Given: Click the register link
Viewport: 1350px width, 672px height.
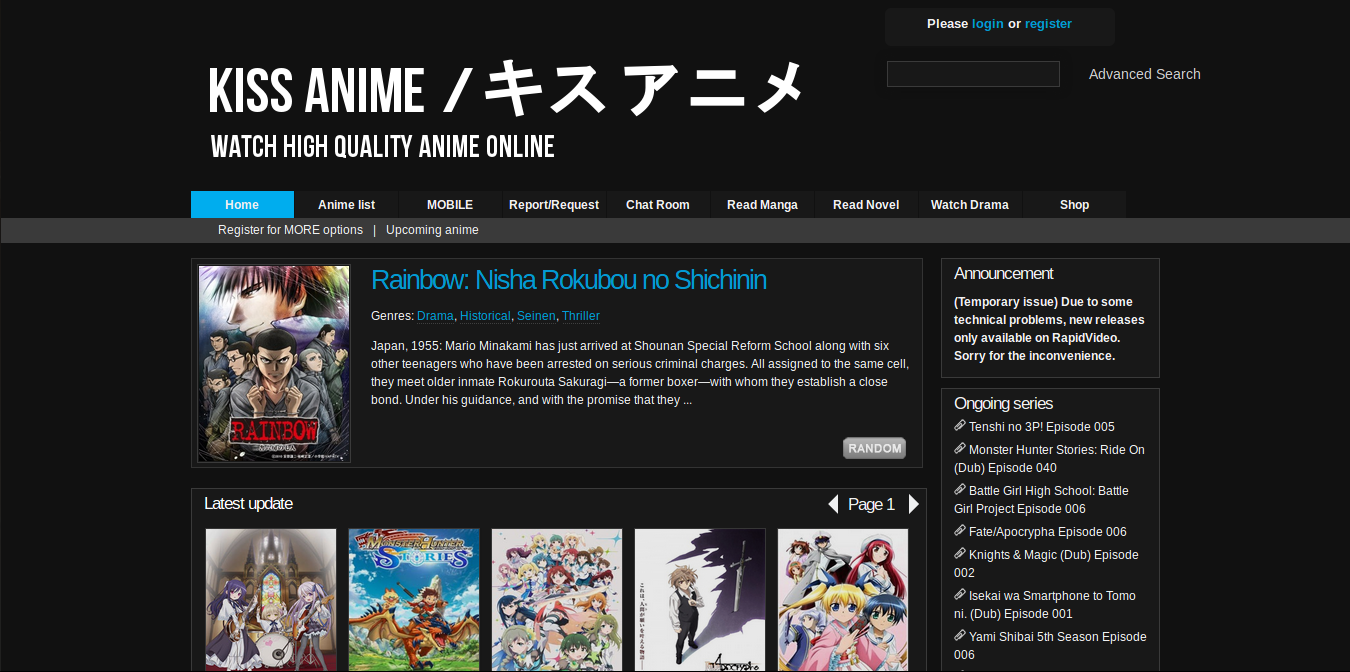Looking at the screenshot, I should tap(1048, 24).
